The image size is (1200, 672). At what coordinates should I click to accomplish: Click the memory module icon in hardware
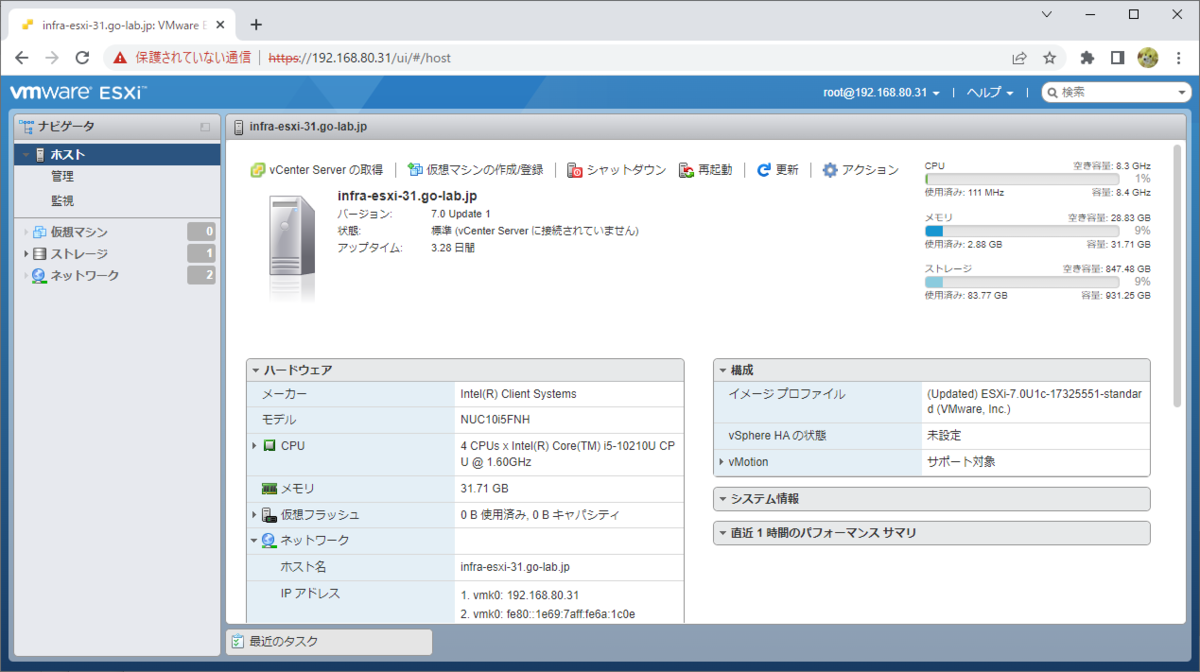pyautogui.click(x=269, y=489)
